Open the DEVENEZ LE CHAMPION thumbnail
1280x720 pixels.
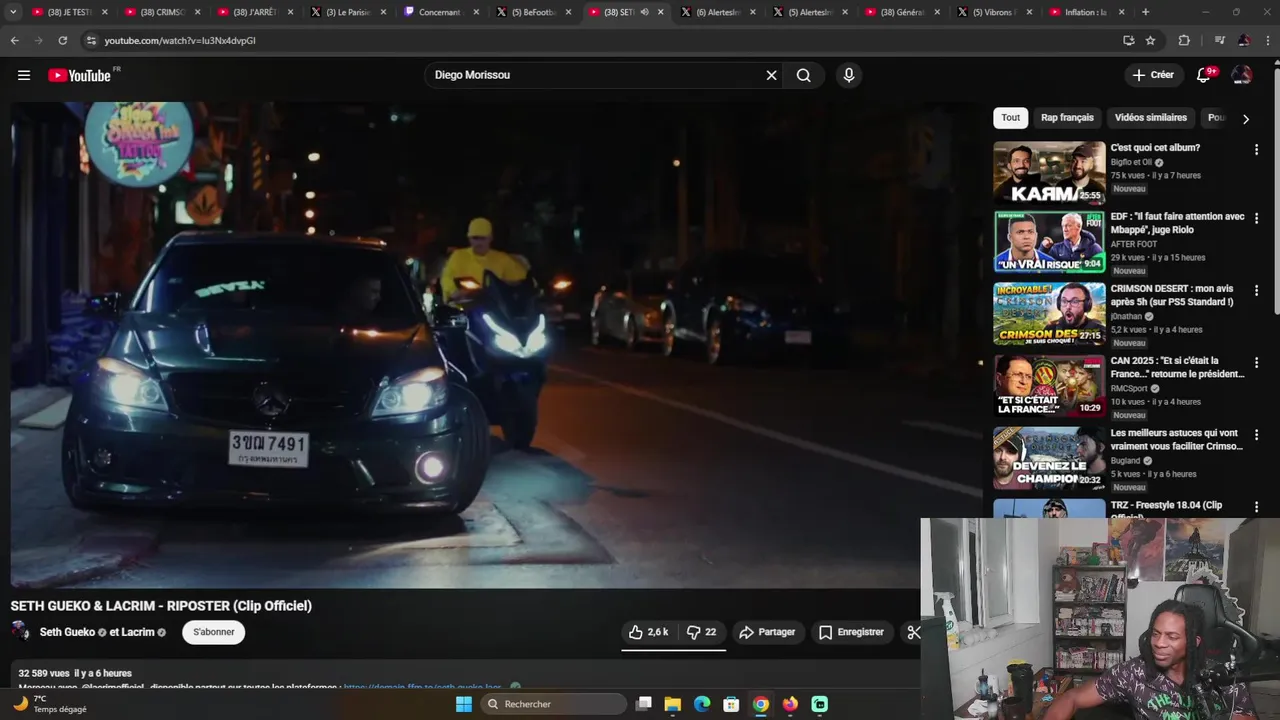[1049, 458]
